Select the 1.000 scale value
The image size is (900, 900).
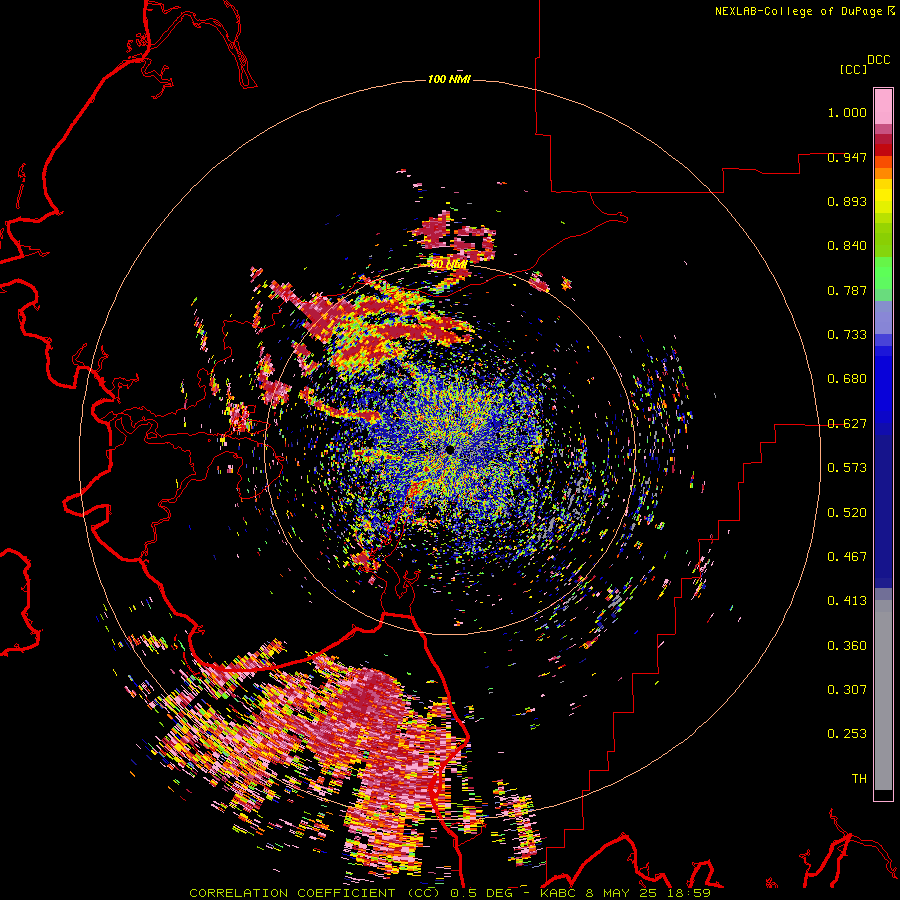(x=847, y=112)
